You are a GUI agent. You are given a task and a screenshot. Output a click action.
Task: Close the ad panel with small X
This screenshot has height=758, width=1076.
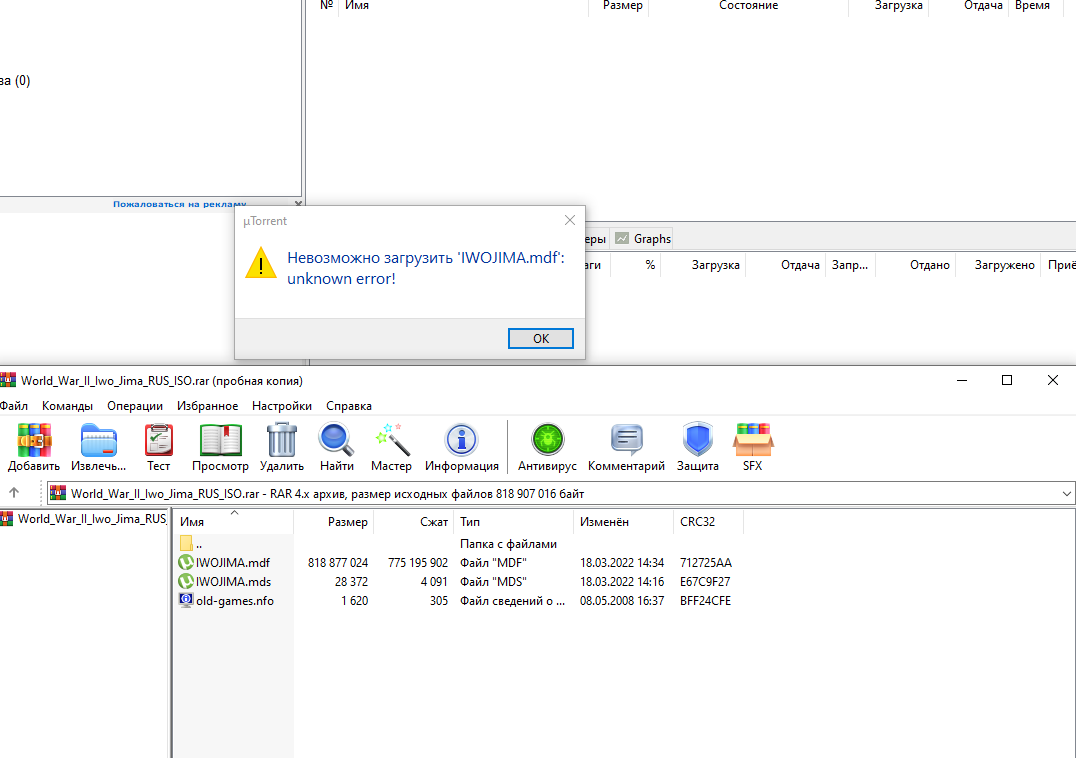[x=298, y=204]
